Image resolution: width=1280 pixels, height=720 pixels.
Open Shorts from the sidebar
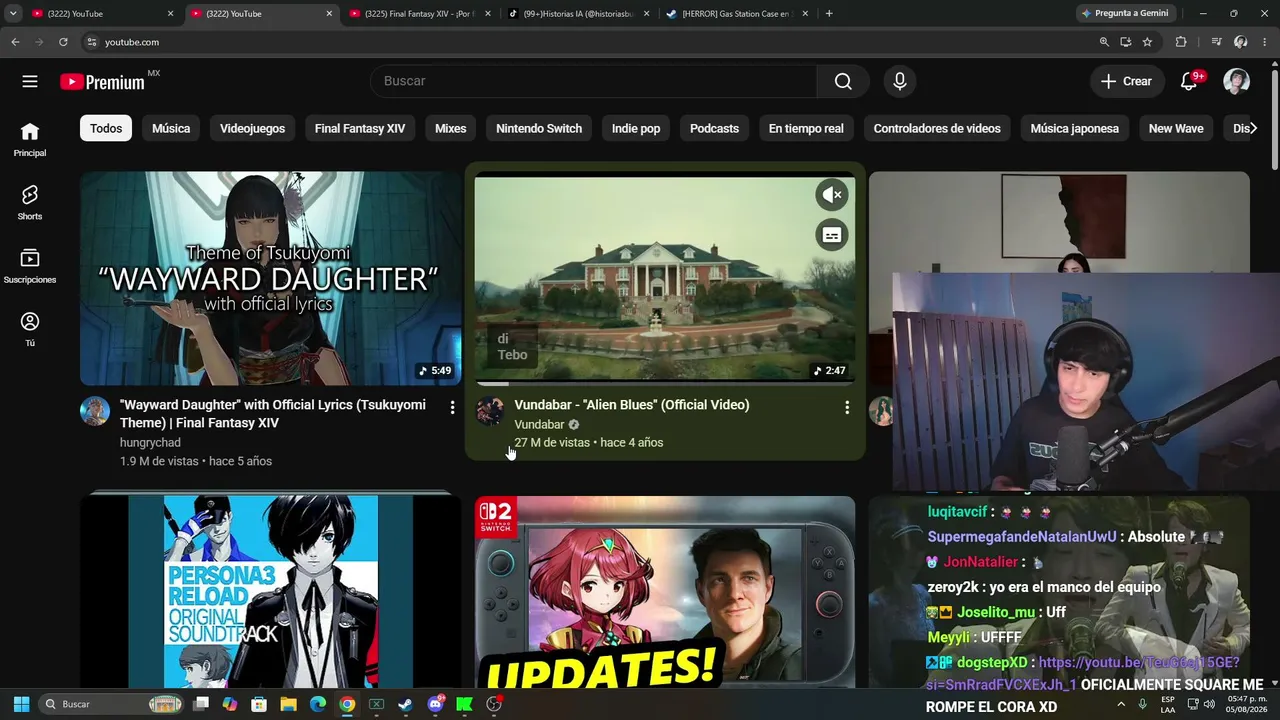tap(30, 203)
